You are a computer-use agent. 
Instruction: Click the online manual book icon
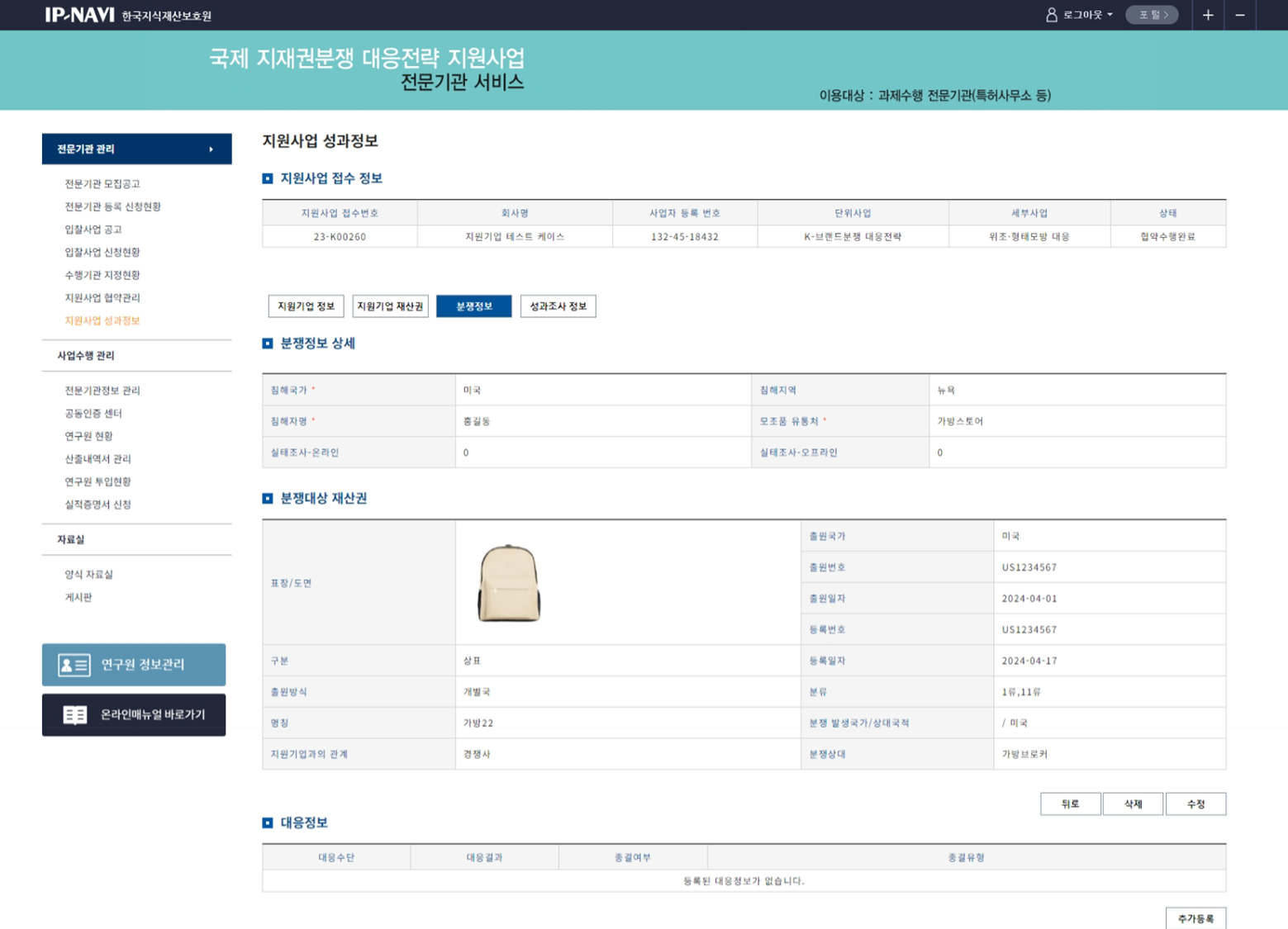coord(74,715)
